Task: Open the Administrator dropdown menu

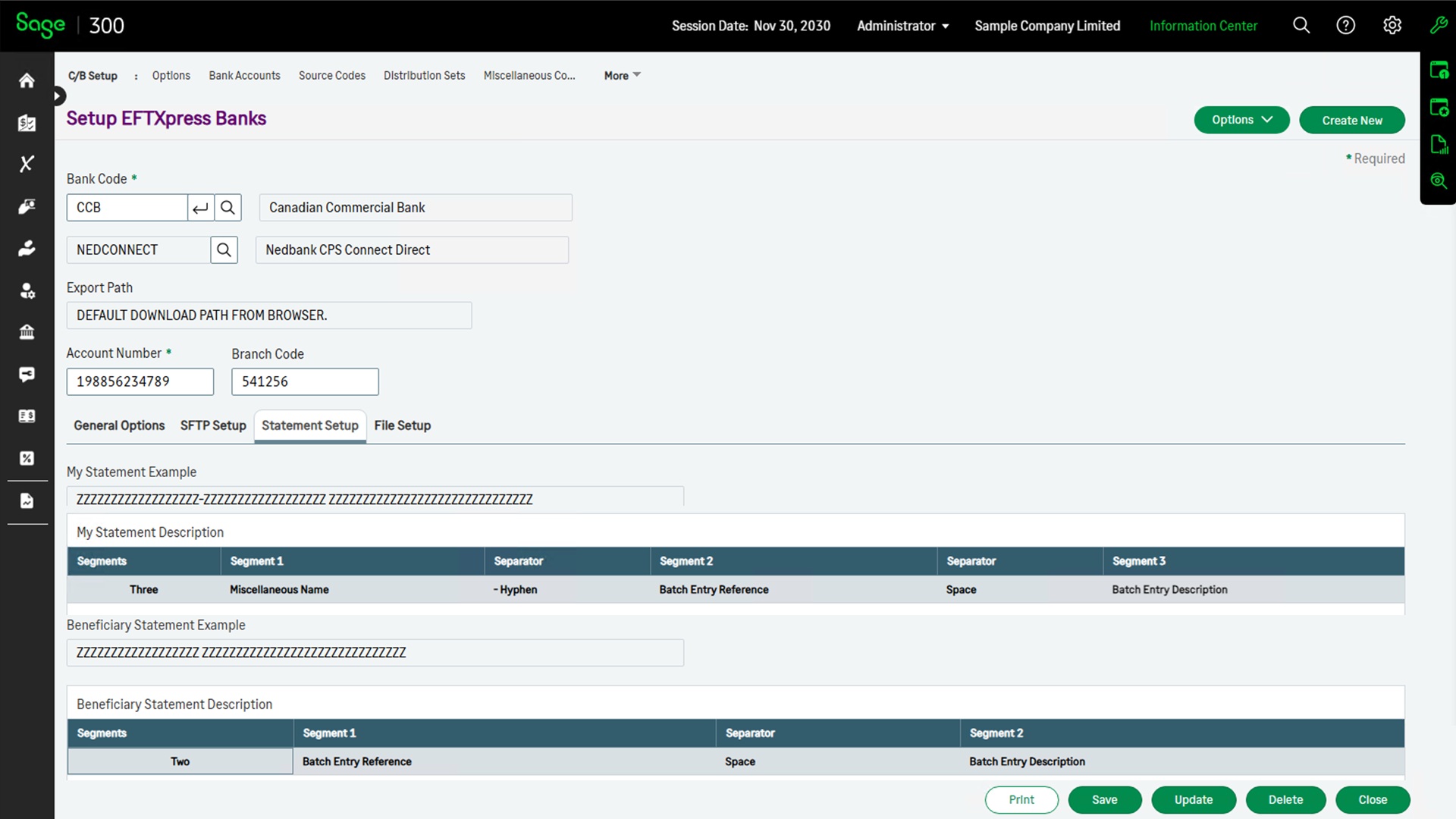Action: 902,25
